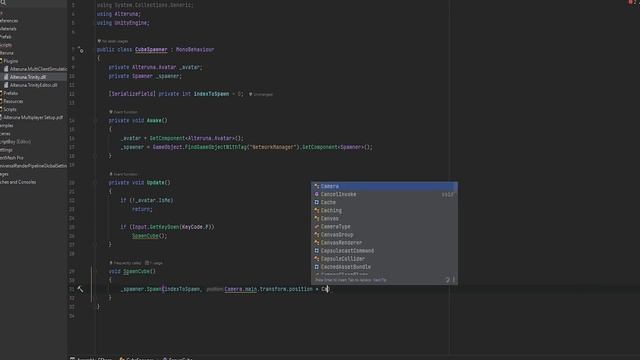This screenshot has width=640, height=360.
Task: Select Alteruna.TrinityEditor.dll file
Action: tap(33, 85)
